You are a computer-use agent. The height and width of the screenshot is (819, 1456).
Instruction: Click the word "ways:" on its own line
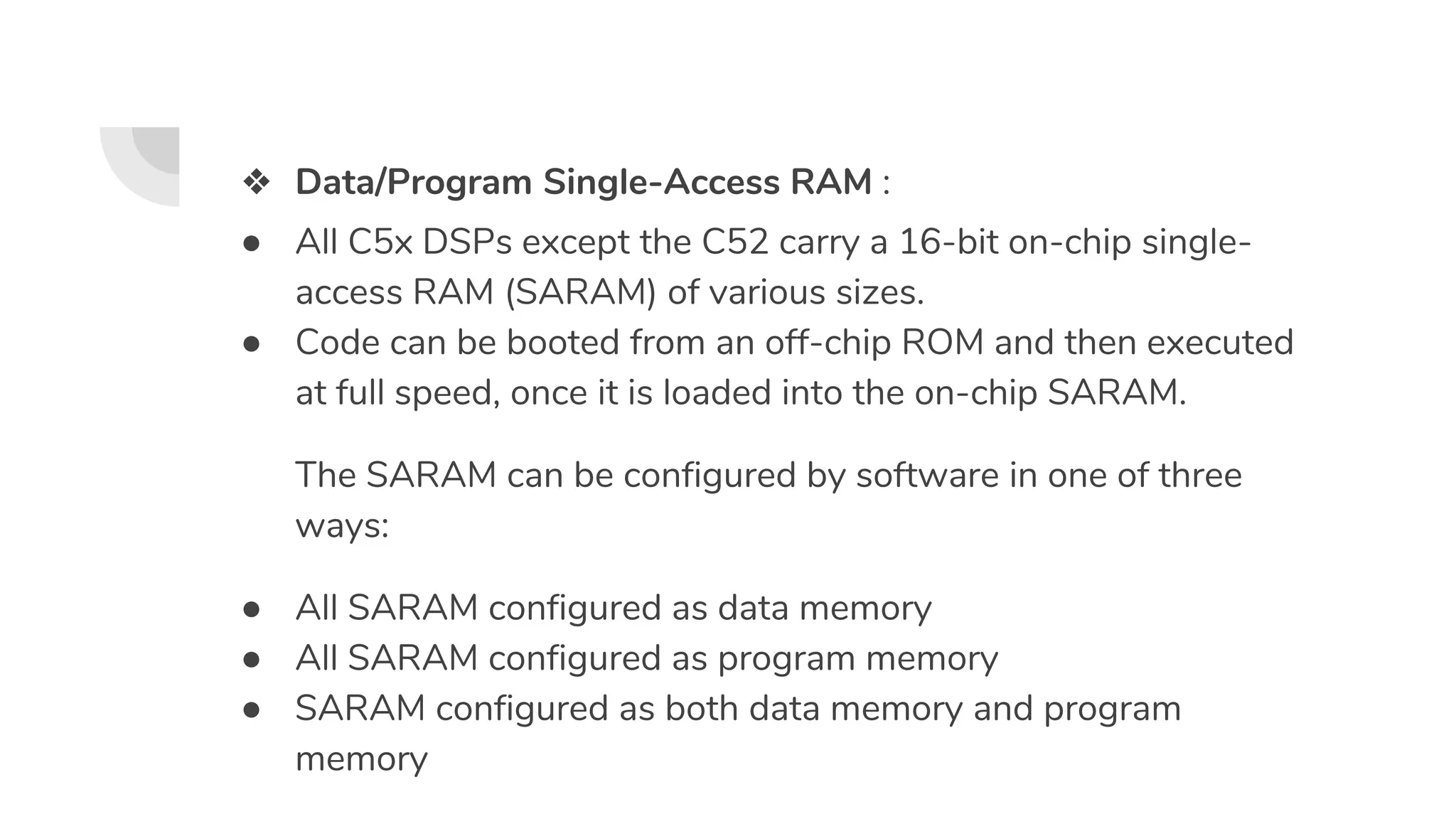(342, 526)
